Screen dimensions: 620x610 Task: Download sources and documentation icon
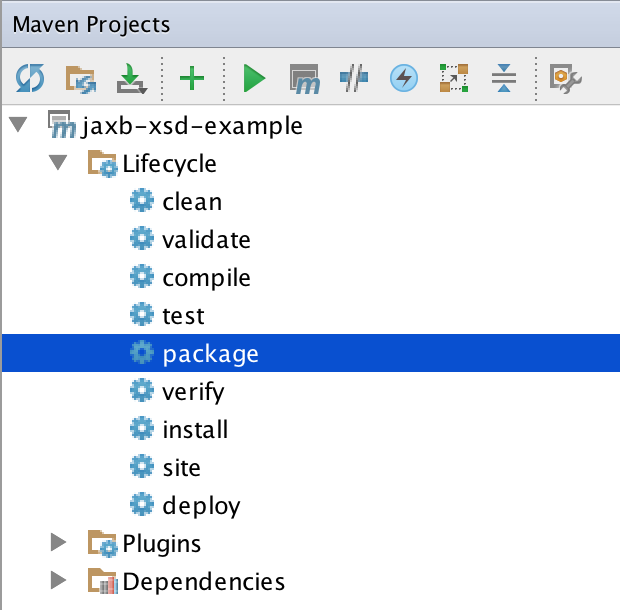point(132,78)
